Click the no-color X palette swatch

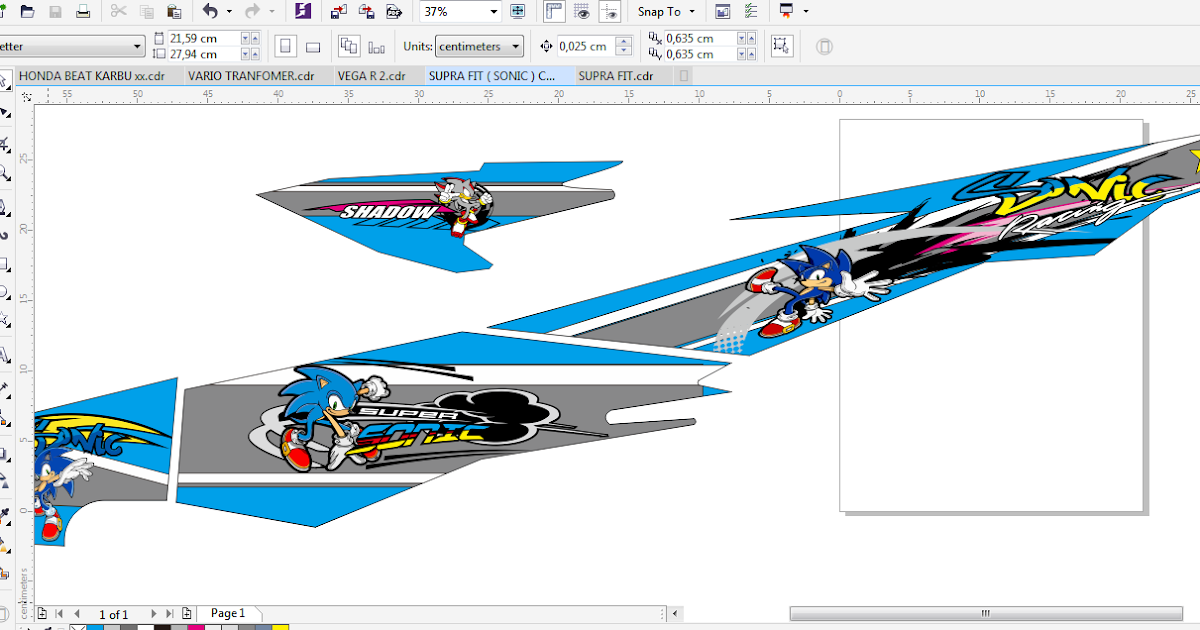click(x=77, y=627)
